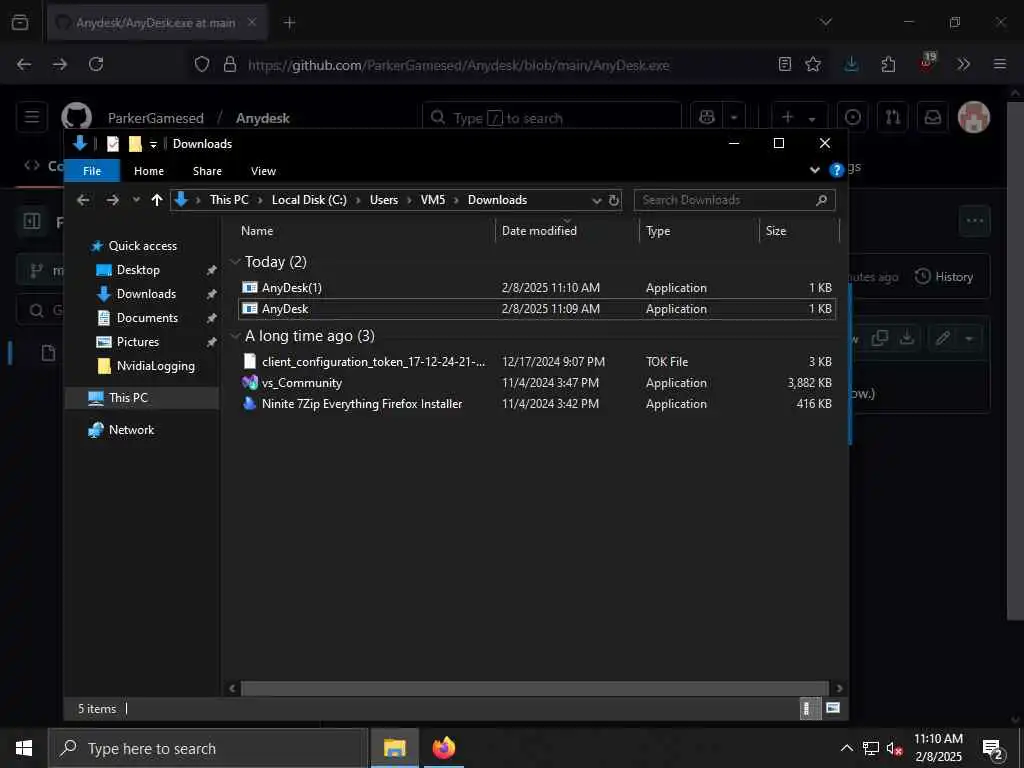This screenshot has width=1024, height=768.
Task: Refresh the Downloads folder
Action: (613, 200)
